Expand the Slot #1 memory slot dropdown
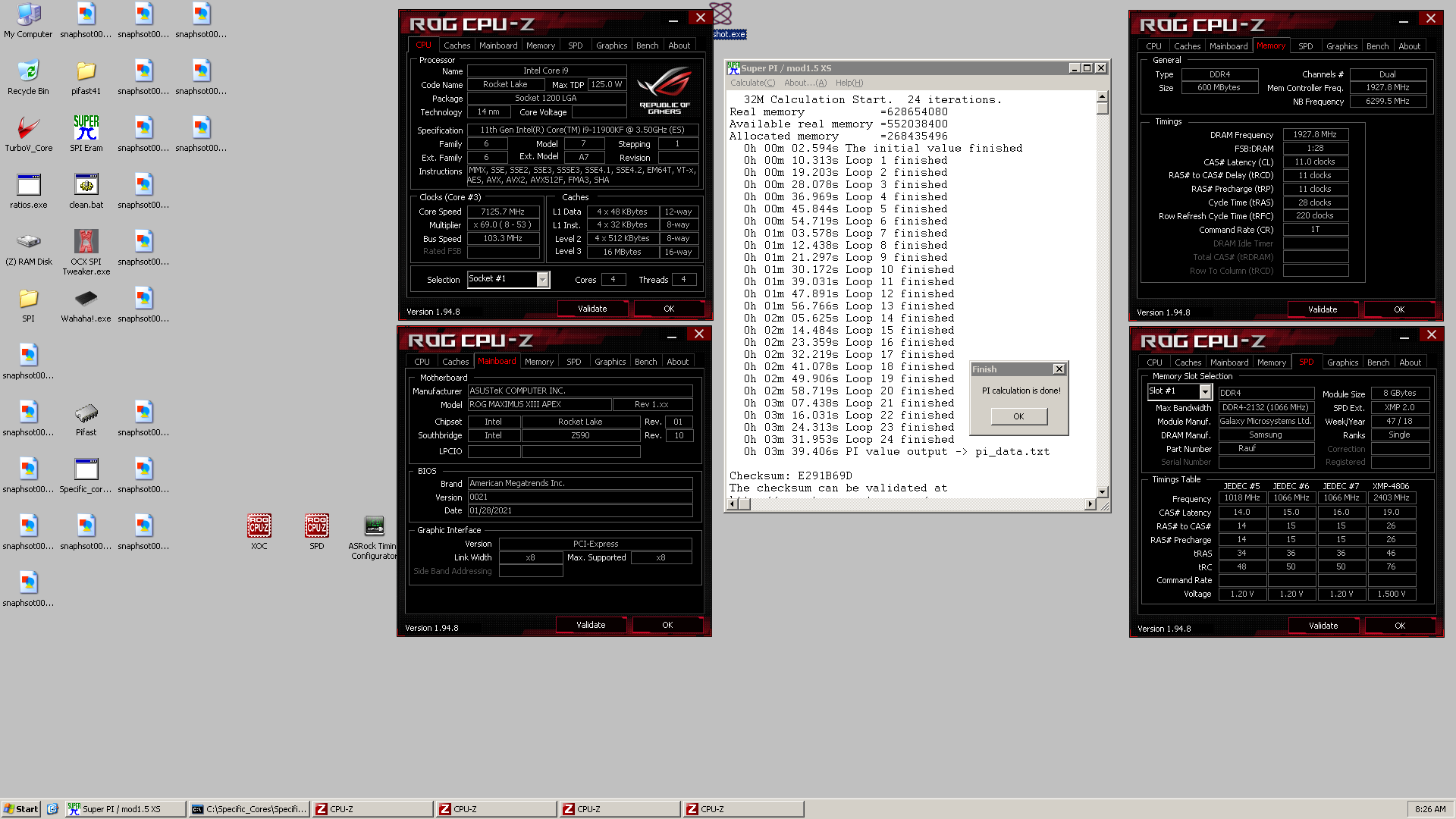1456x819 pixels. (x=1205, y=391)
